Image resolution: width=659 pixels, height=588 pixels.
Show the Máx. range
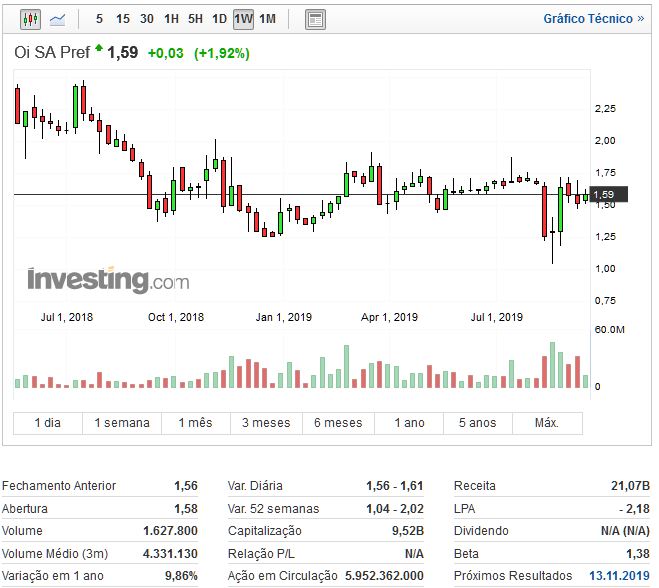point(547,423)
